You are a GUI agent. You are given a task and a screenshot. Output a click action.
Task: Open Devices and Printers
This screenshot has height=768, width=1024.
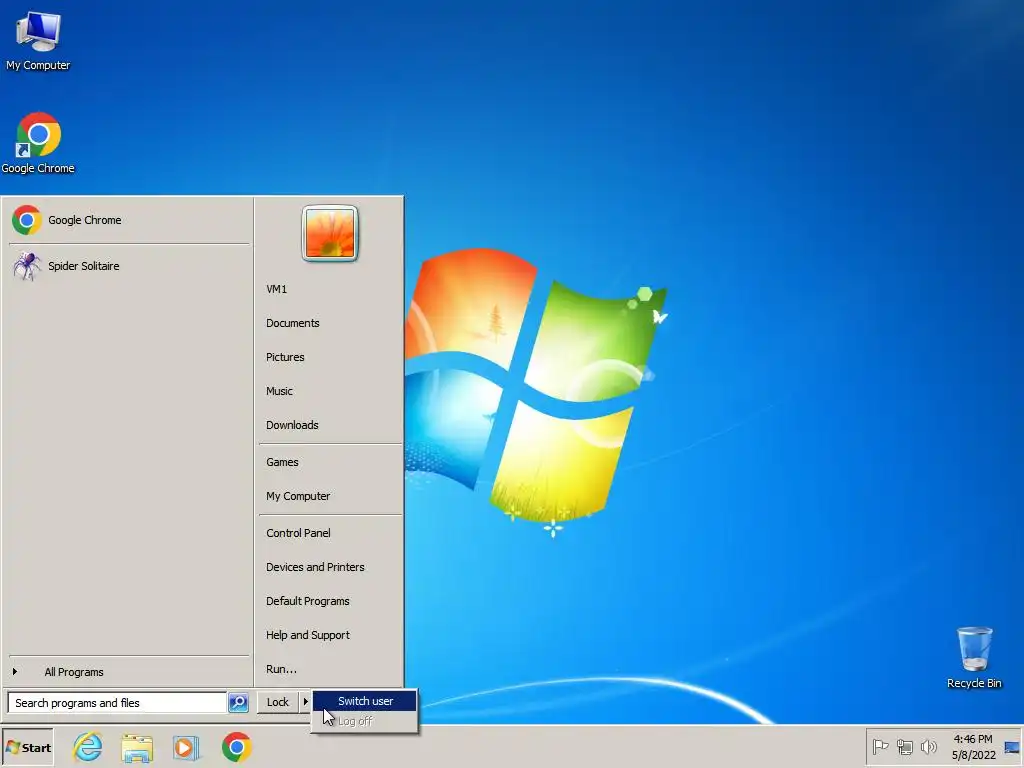pos(330,567)
